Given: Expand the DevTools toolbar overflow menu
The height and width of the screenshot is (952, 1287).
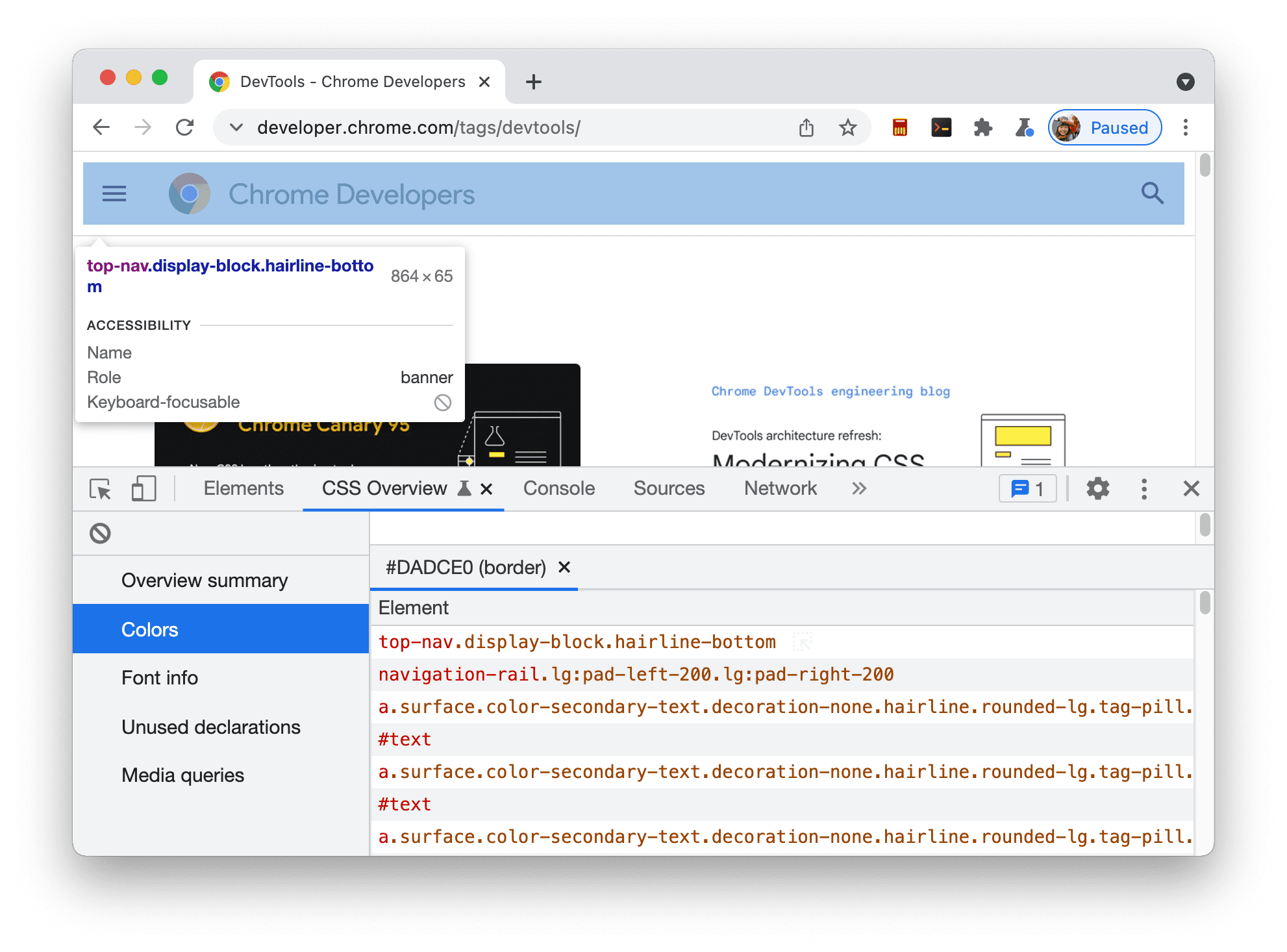Looking at the screenshot, I should pos(857,489).
